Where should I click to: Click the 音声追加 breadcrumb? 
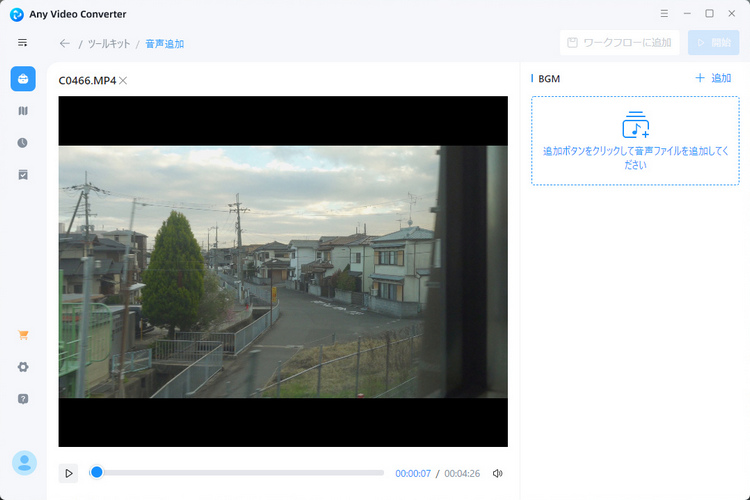[165, 44]
